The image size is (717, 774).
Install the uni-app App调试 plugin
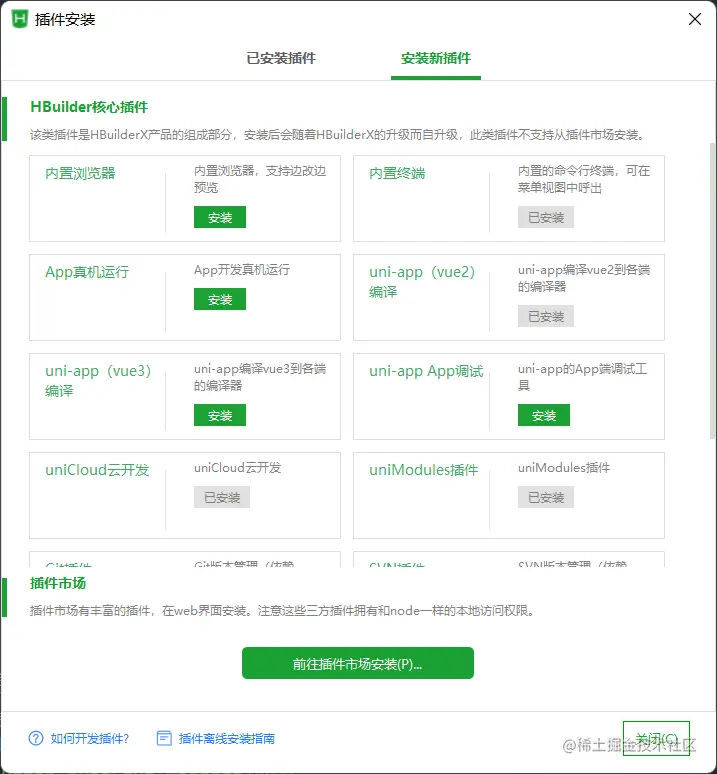point(544,415)
